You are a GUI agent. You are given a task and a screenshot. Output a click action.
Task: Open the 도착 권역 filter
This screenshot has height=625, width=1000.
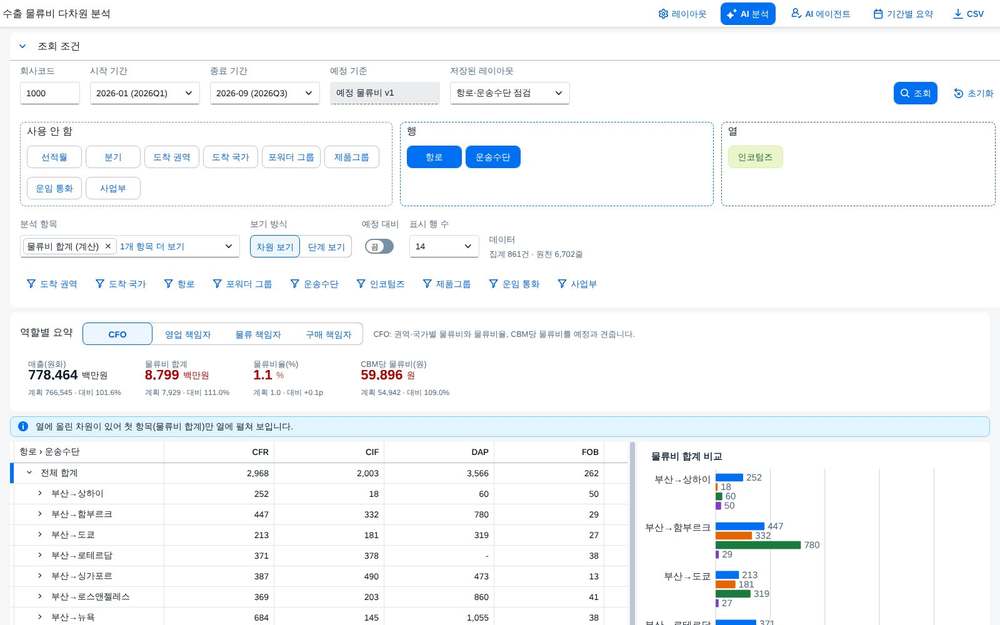pos(52,284)
